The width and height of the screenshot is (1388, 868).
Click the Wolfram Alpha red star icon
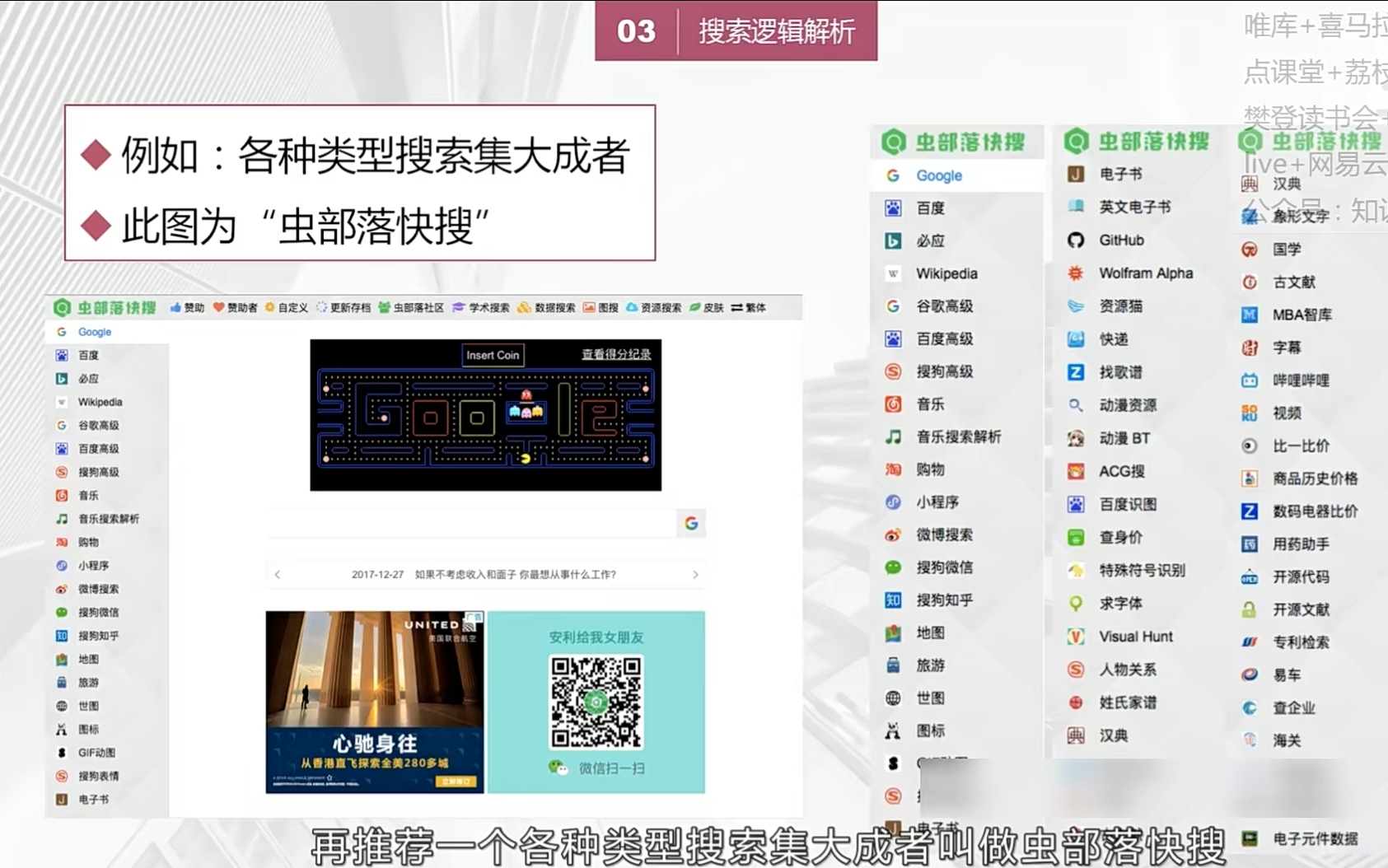1075,273
